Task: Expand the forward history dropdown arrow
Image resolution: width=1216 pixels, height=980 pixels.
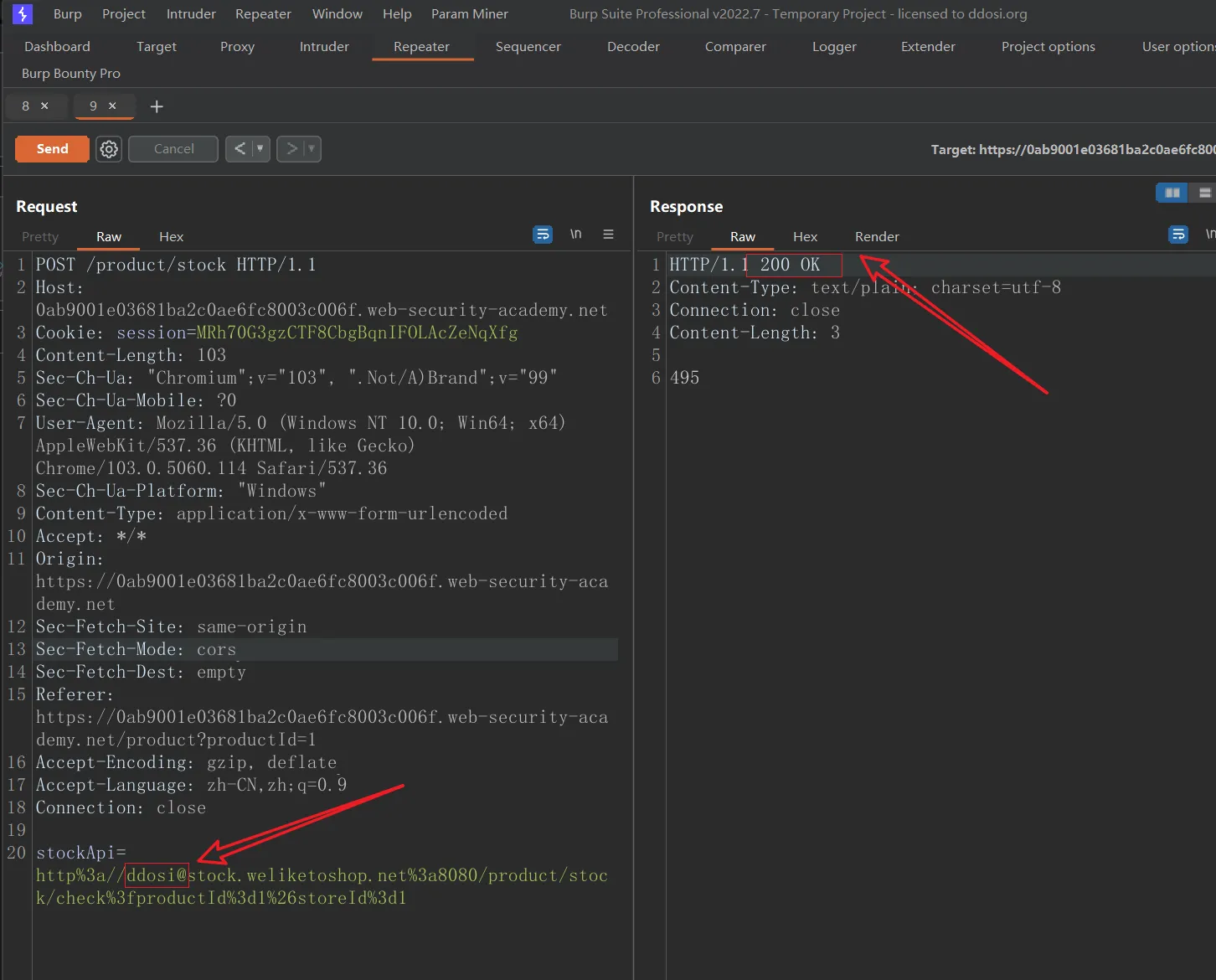Action: click(x=312, y=149)
